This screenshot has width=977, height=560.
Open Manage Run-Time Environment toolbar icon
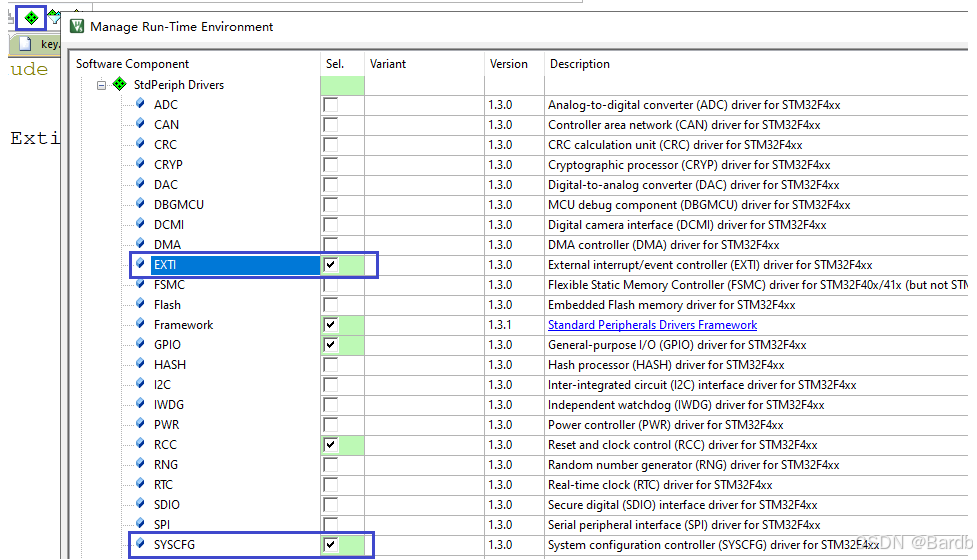coord(31,18)
